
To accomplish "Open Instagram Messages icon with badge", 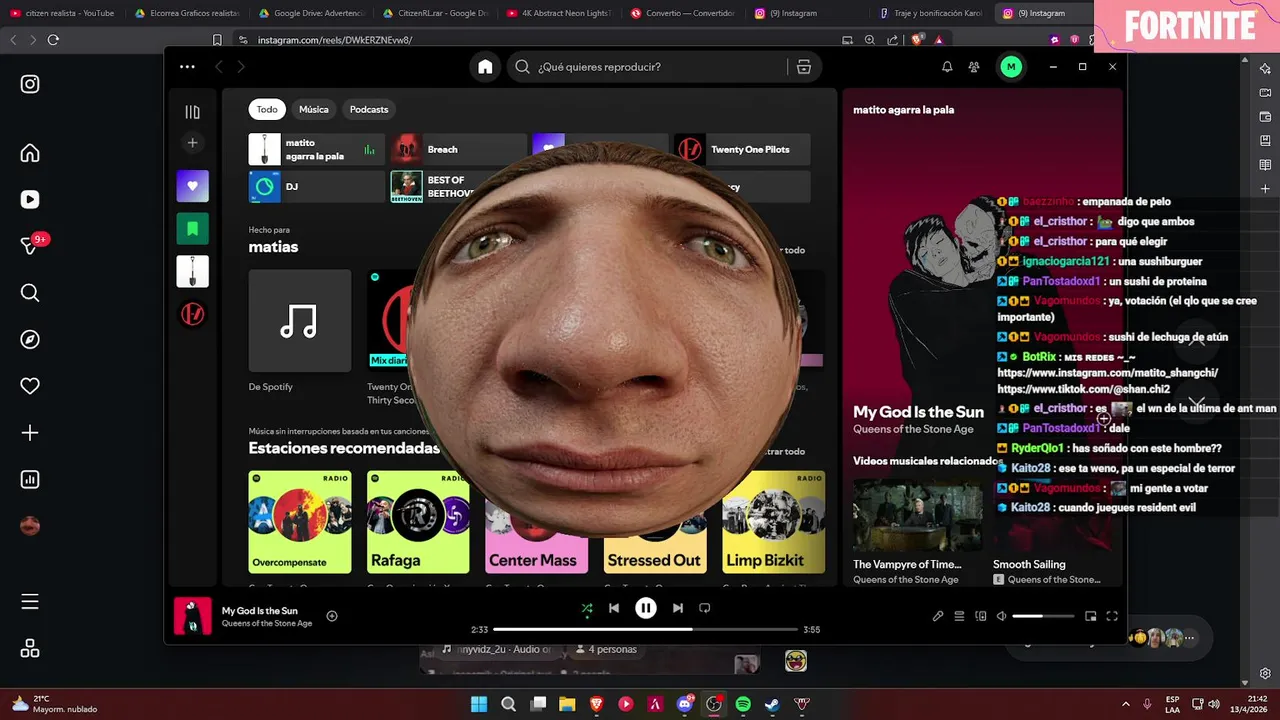I will (x=30, y=246).
